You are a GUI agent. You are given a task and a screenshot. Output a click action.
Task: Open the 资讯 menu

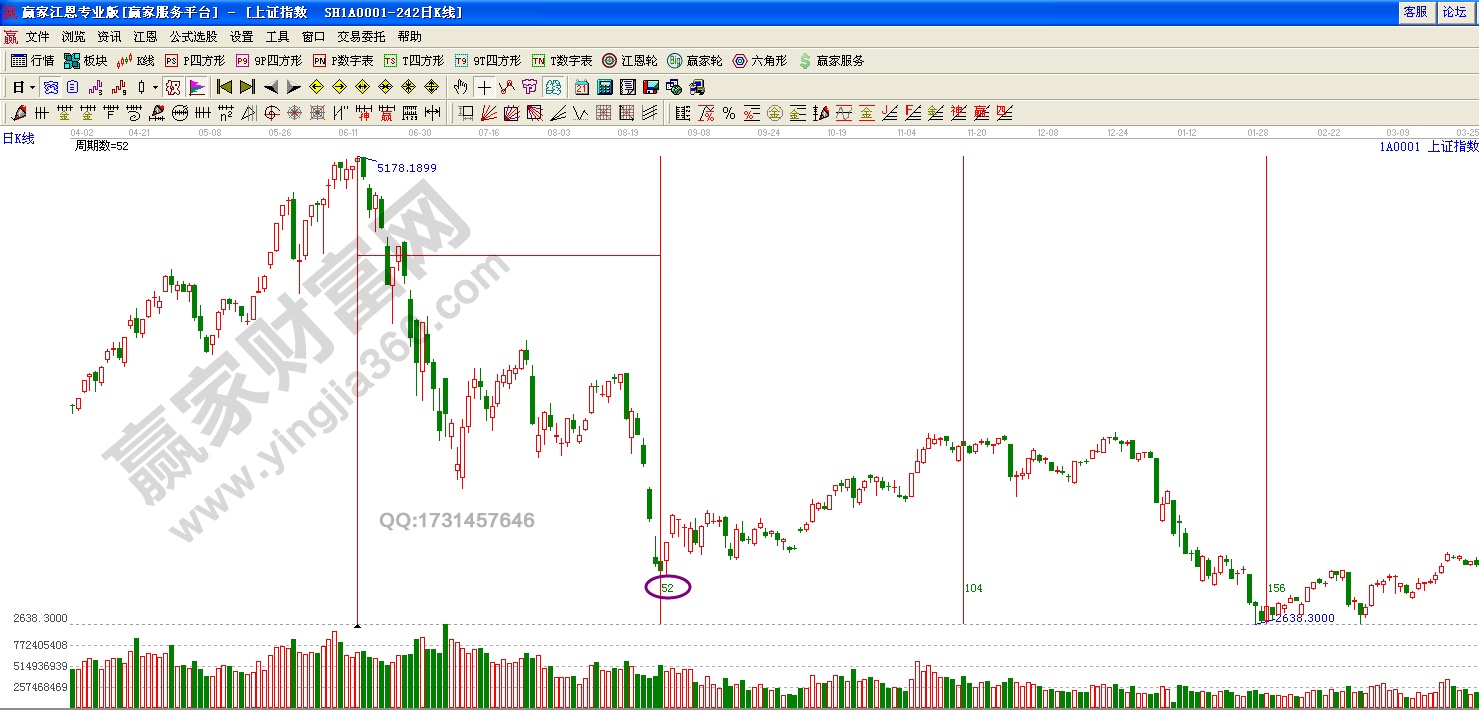pos(109,36)
